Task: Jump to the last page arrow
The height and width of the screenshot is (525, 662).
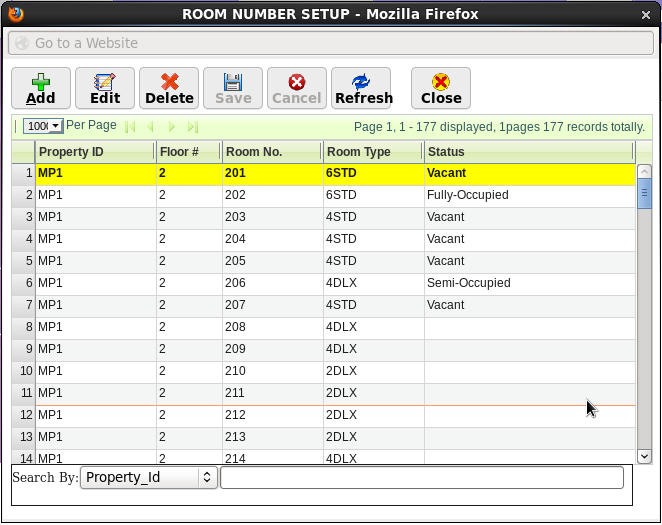Action: [x=193, y=127]
